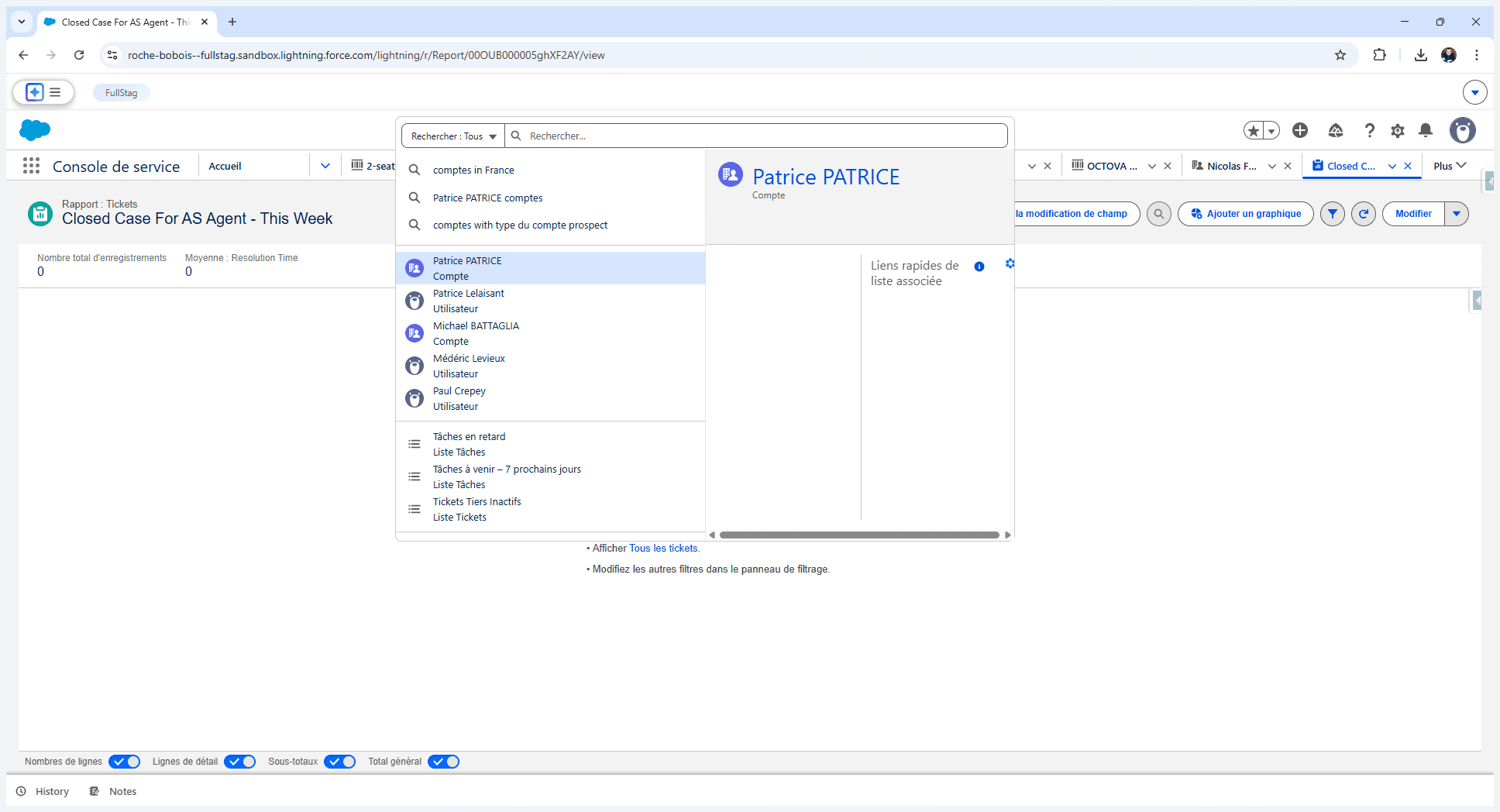The height and width of the screenshot is (812, 1500).
Task: Bookmark this page with the star icon
Action: click(1340, 55)
